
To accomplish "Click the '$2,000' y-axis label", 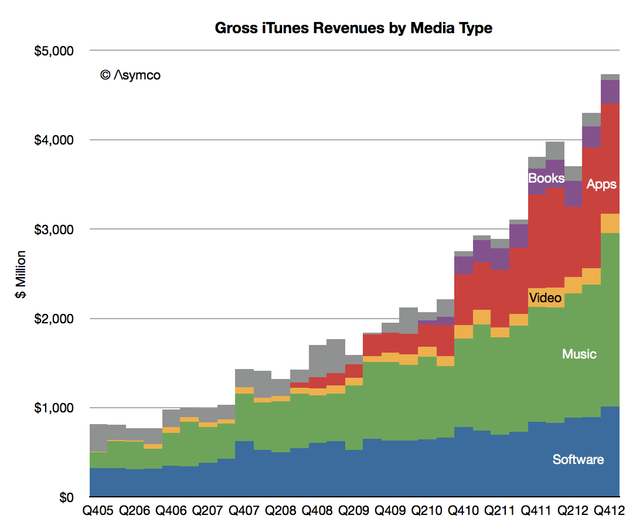I will point(54,319).
